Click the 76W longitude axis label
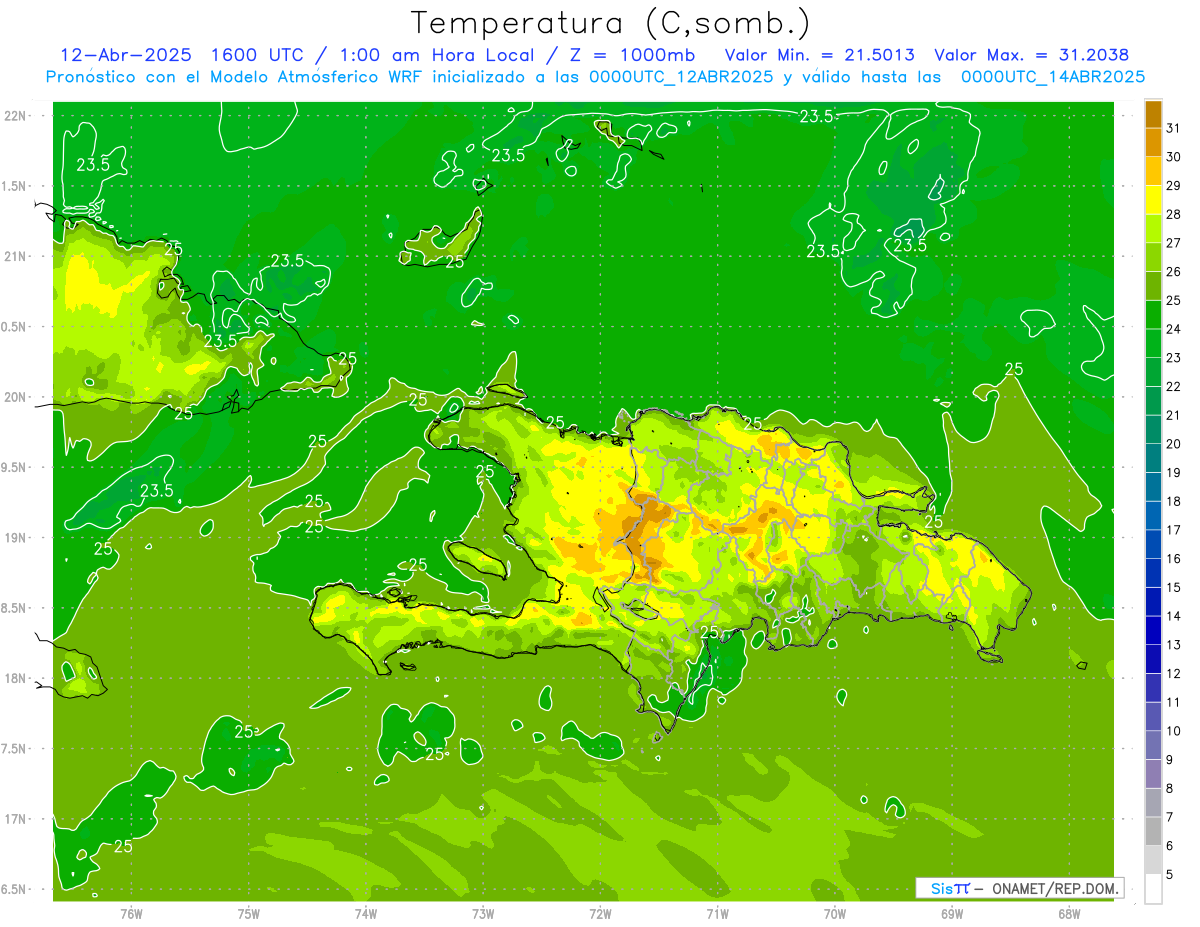1200x927 pixels. coord(131,913)
